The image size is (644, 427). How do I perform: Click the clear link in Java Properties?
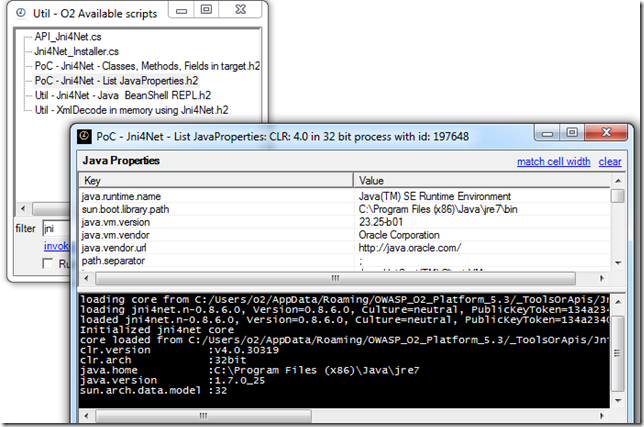pyautogui.click(x=610, y=161)
